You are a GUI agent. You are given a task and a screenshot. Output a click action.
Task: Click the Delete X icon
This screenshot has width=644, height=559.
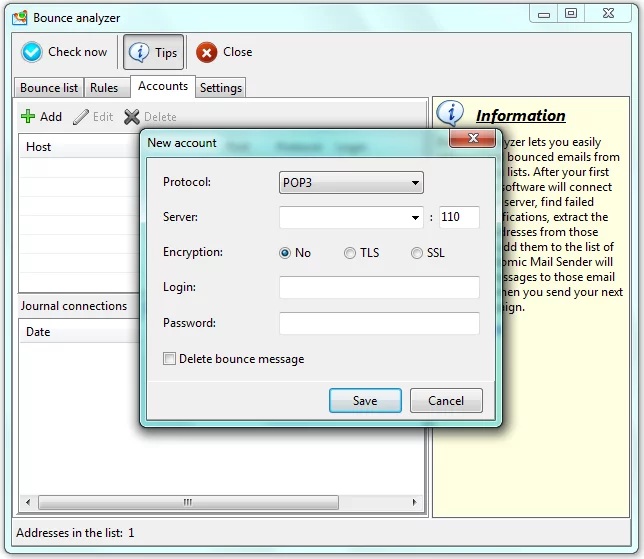tap(131, 117)
